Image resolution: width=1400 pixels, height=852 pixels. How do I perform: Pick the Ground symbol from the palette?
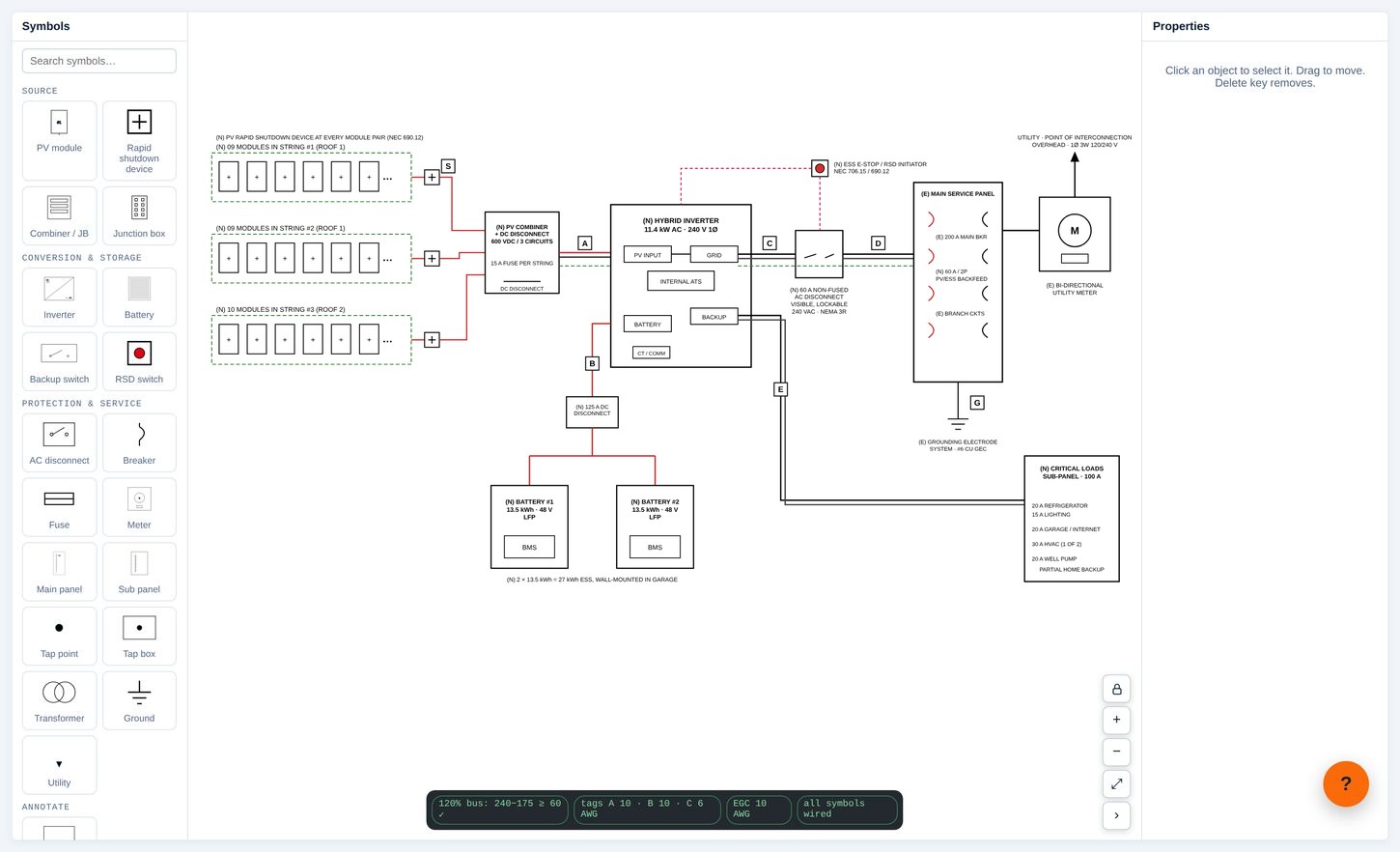click(x=139, y=701)
